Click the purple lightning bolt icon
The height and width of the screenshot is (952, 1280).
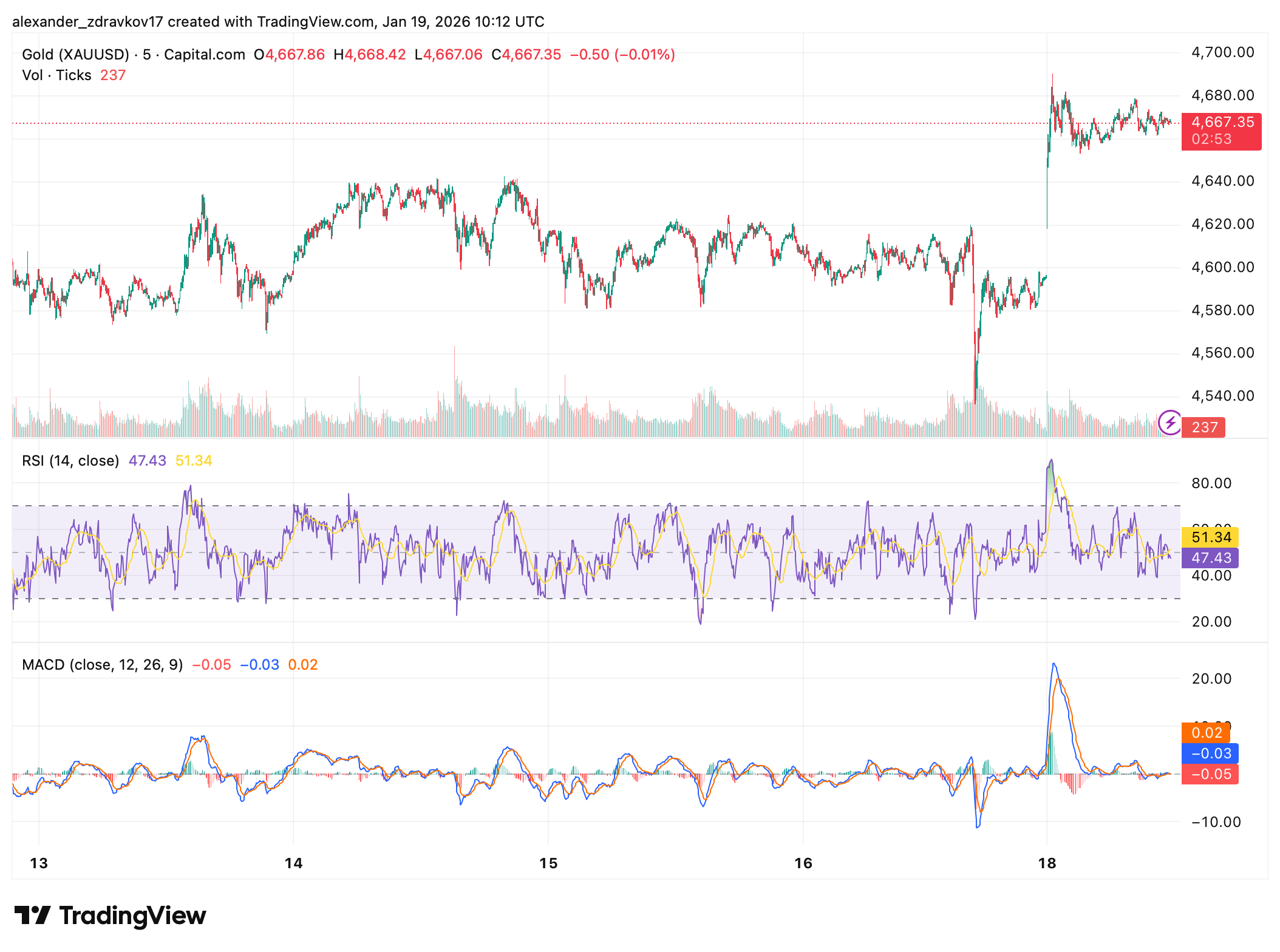point(1169,422)
